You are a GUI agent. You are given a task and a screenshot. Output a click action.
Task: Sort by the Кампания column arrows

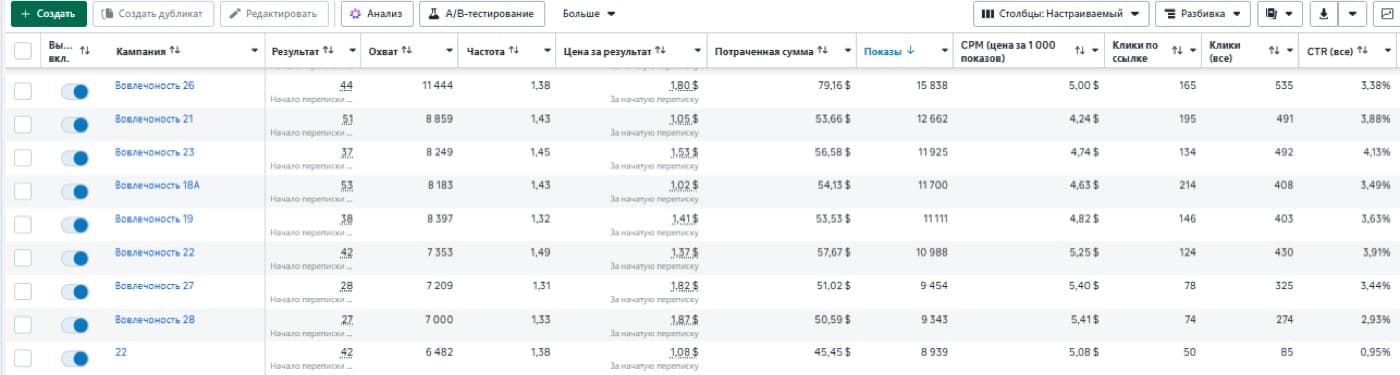[176, 50]
